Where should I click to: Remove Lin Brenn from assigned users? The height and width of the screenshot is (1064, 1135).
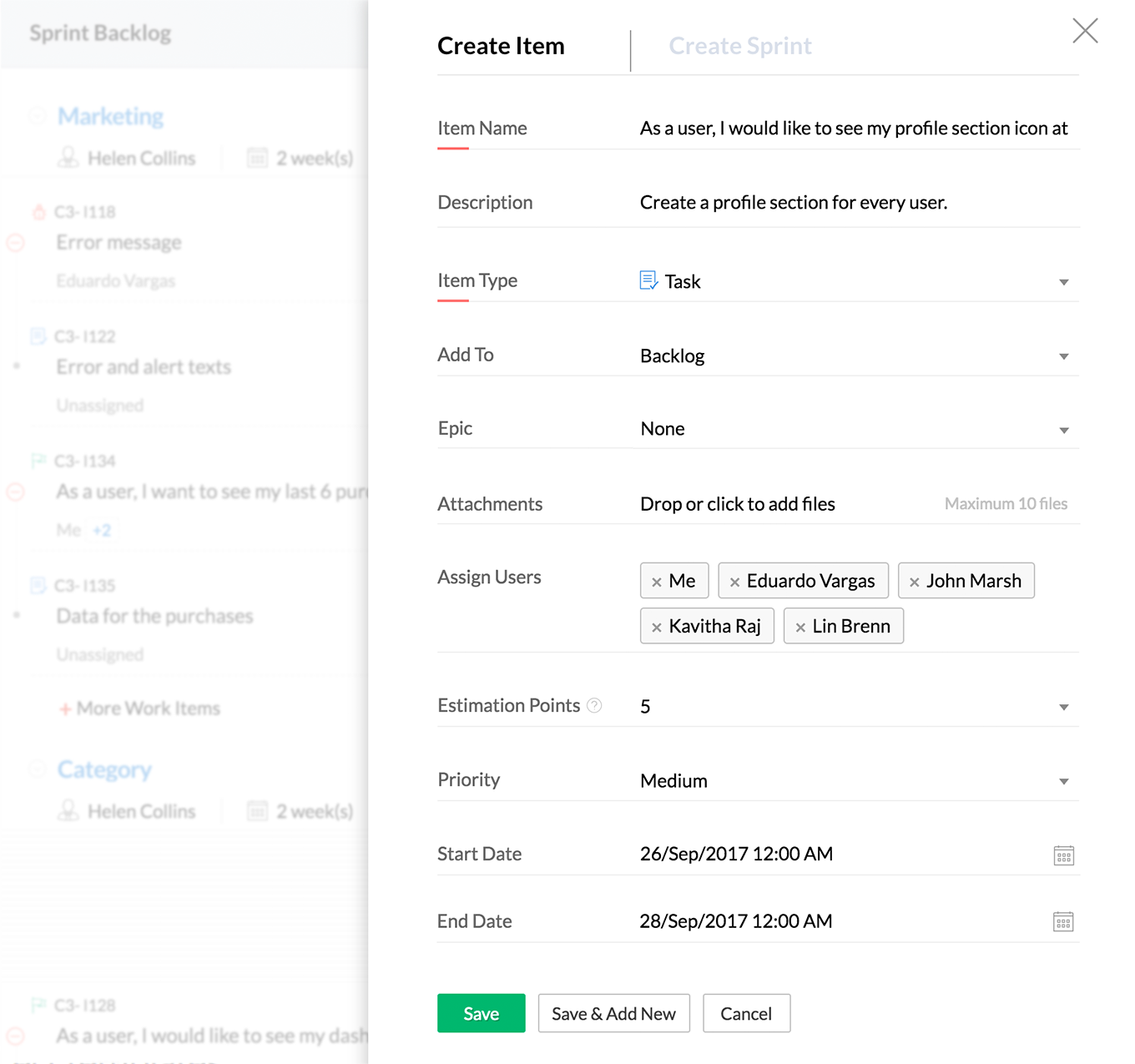click(x=800, y=628)
